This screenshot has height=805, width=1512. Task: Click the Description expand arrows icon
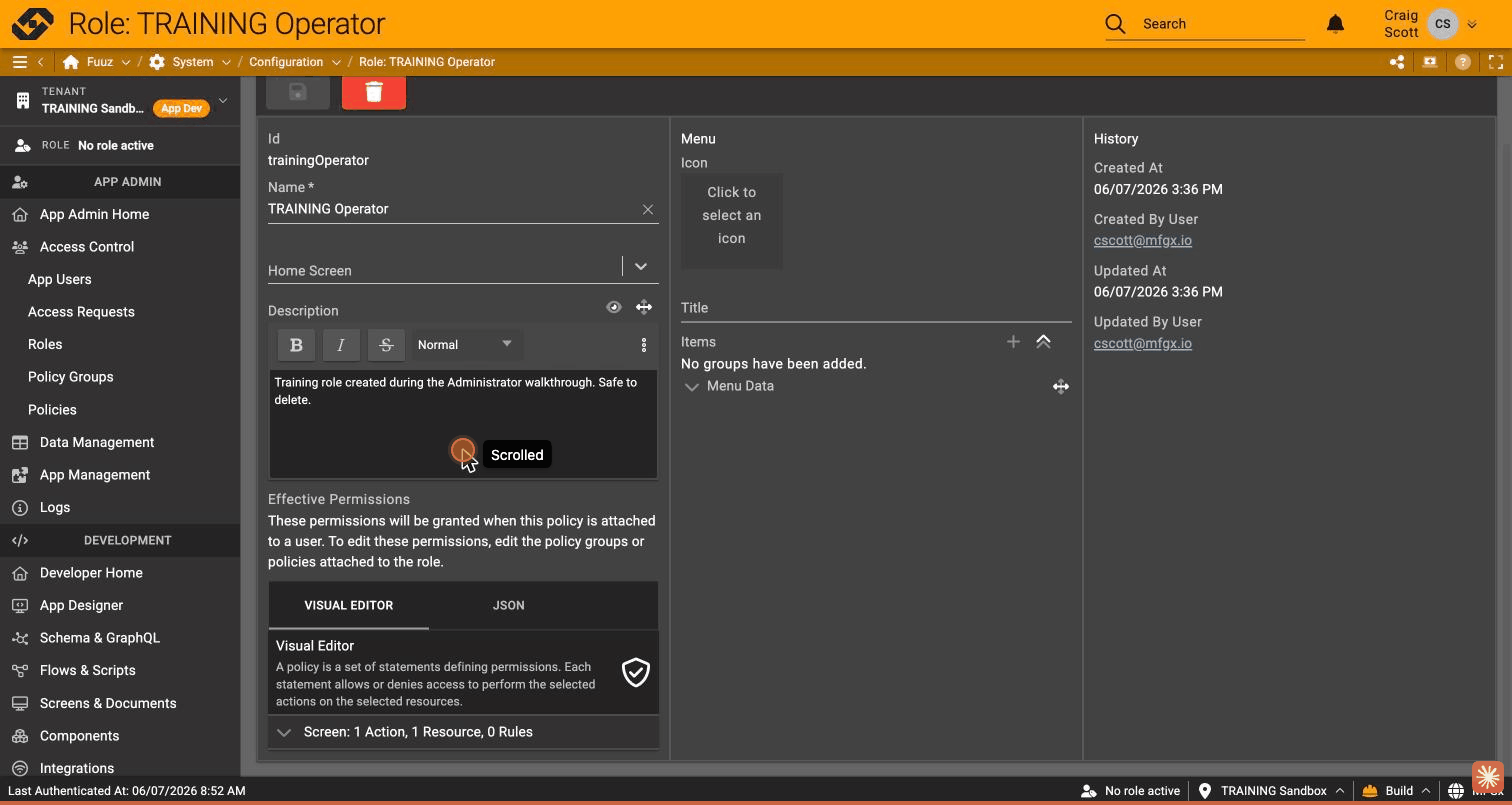point(644,307)
